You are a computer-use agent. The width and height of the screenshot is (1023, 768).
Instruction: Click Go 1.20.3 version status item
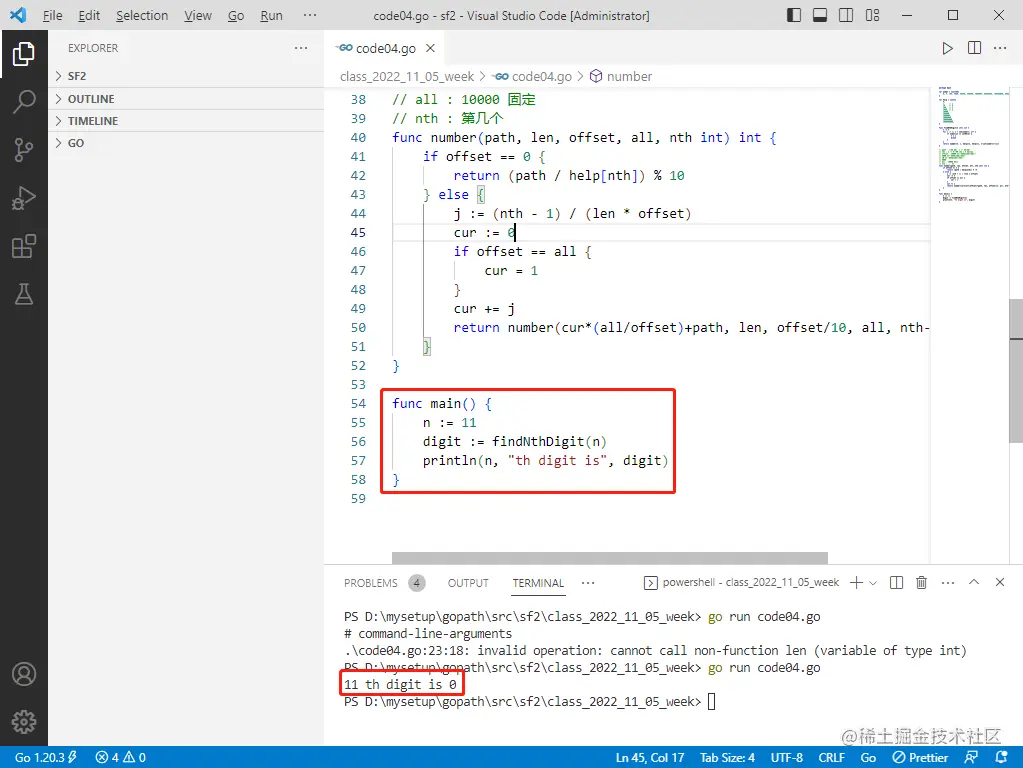[46, 758]
